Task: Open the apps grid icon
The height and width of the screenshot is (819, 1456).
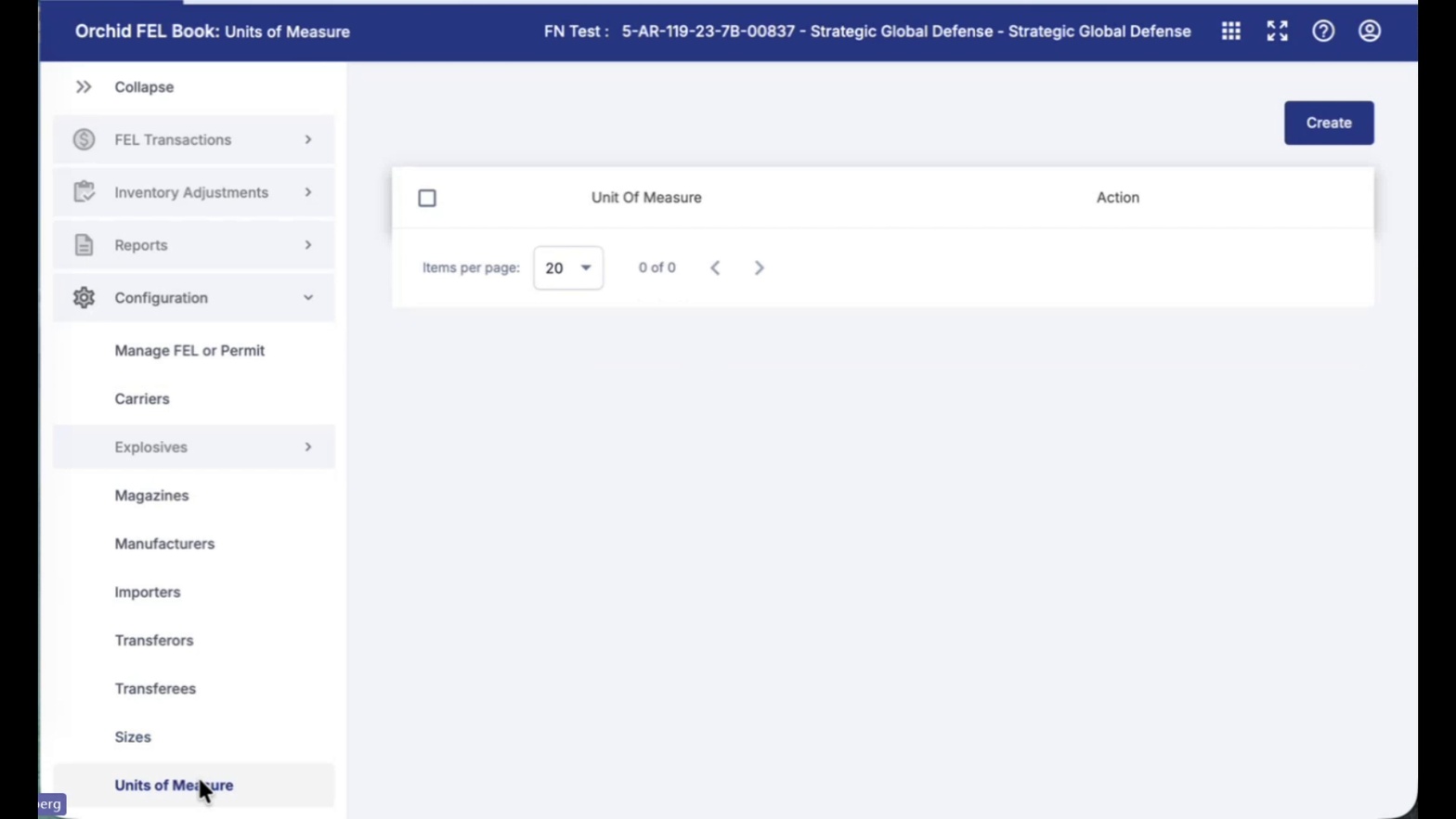Action: point(1230,32)
